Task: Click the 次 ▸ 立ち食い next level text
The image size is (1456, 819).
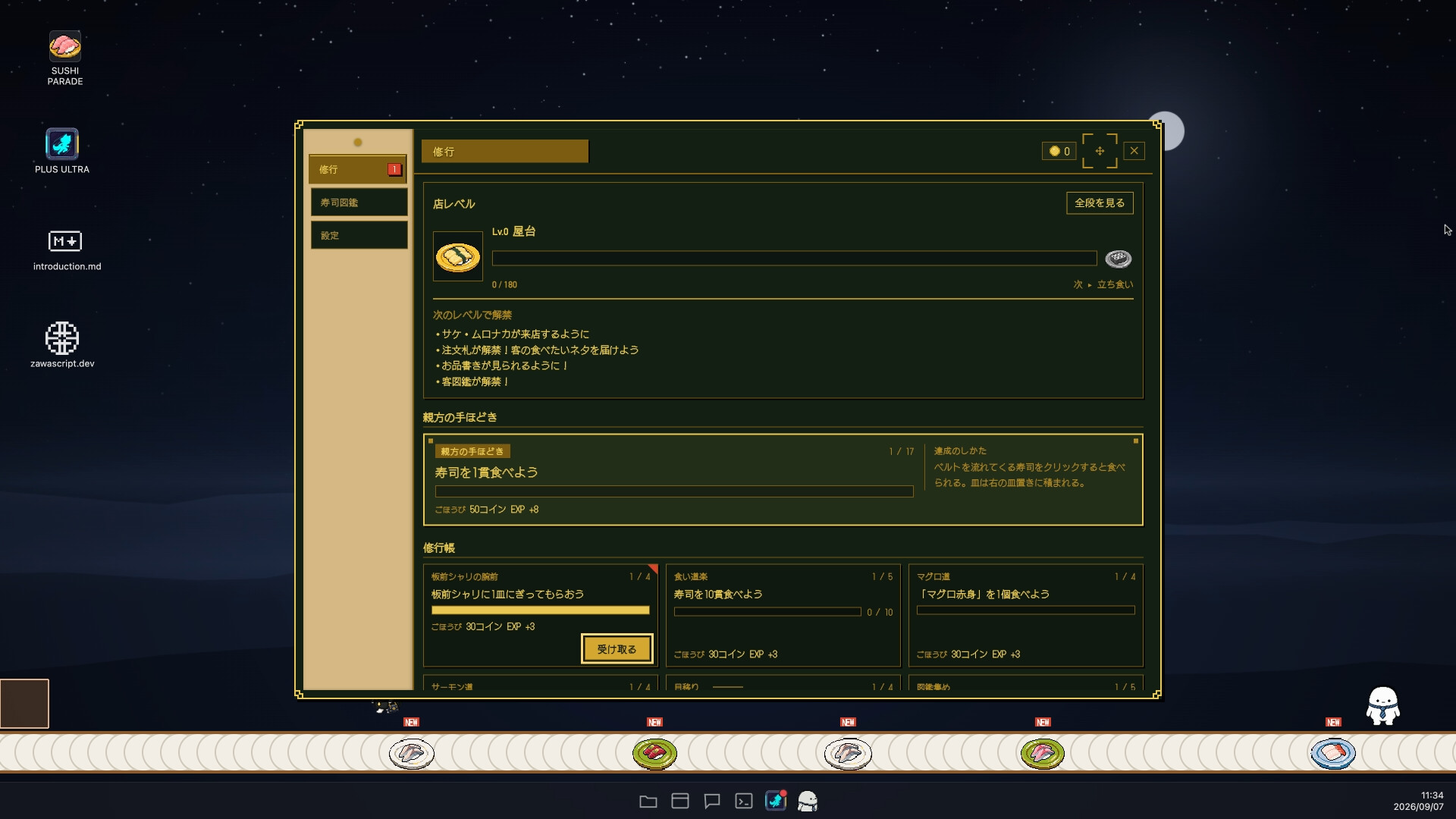Action: [1103, 284]
